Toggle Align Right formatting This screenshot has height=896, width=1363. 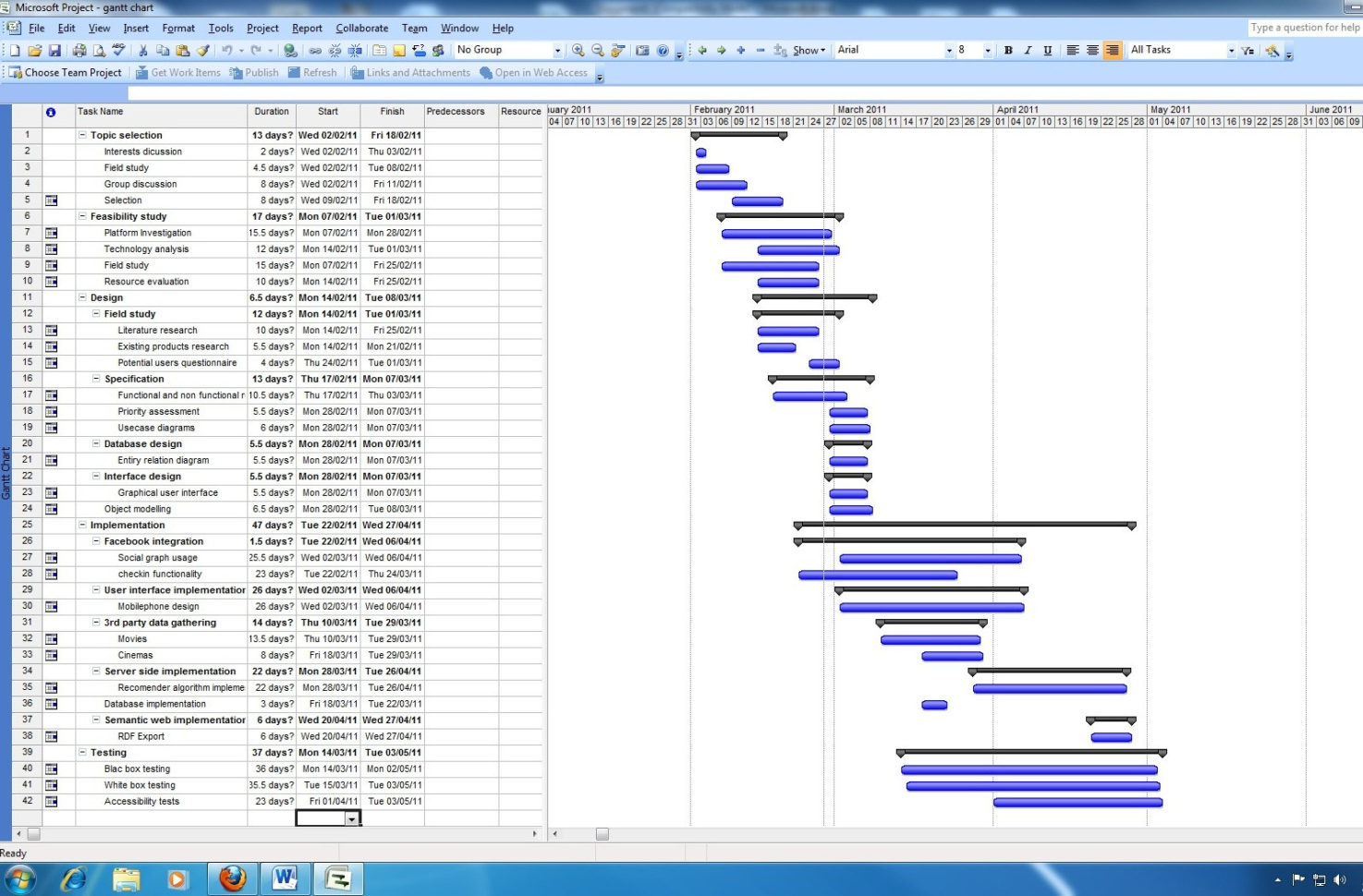(1113, 51)
